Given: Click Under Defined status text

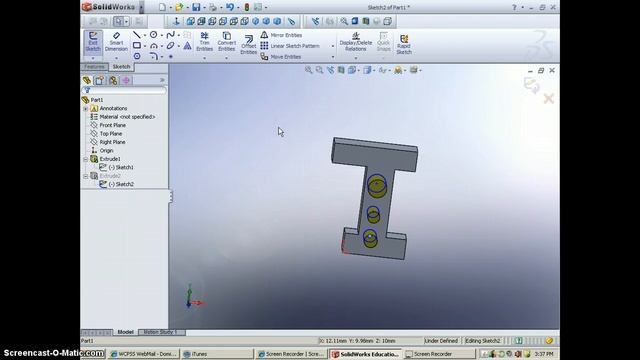Looking at the screenshot, I should 441,340.
